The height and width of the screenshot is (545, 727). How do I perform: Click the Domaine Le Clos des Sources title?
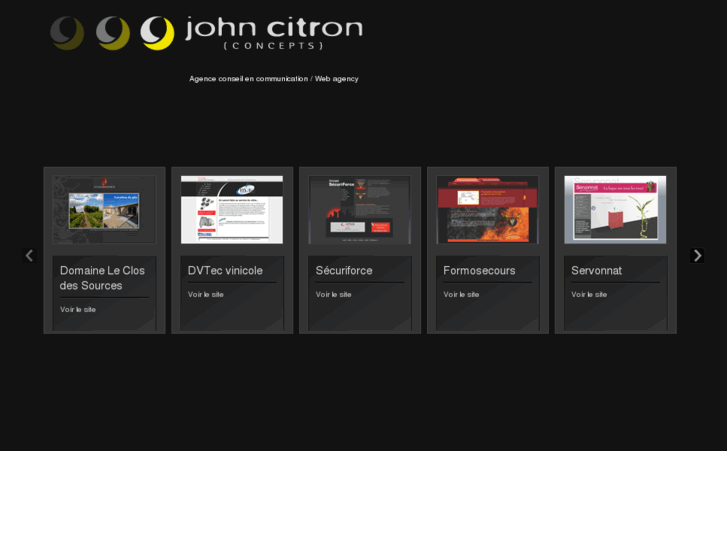click(102, 278)
